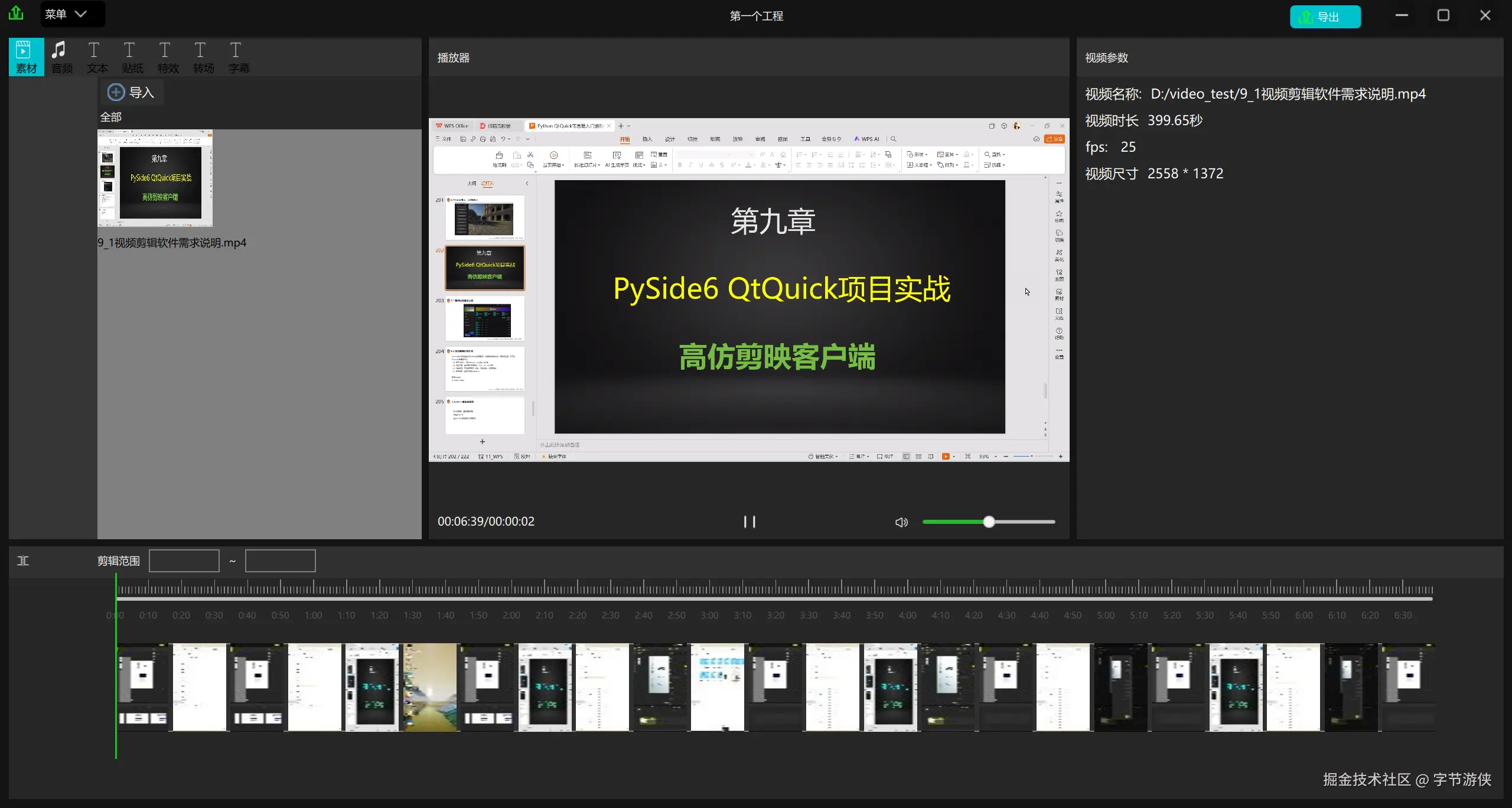Open the 特效 effects panel

(167, 56)
